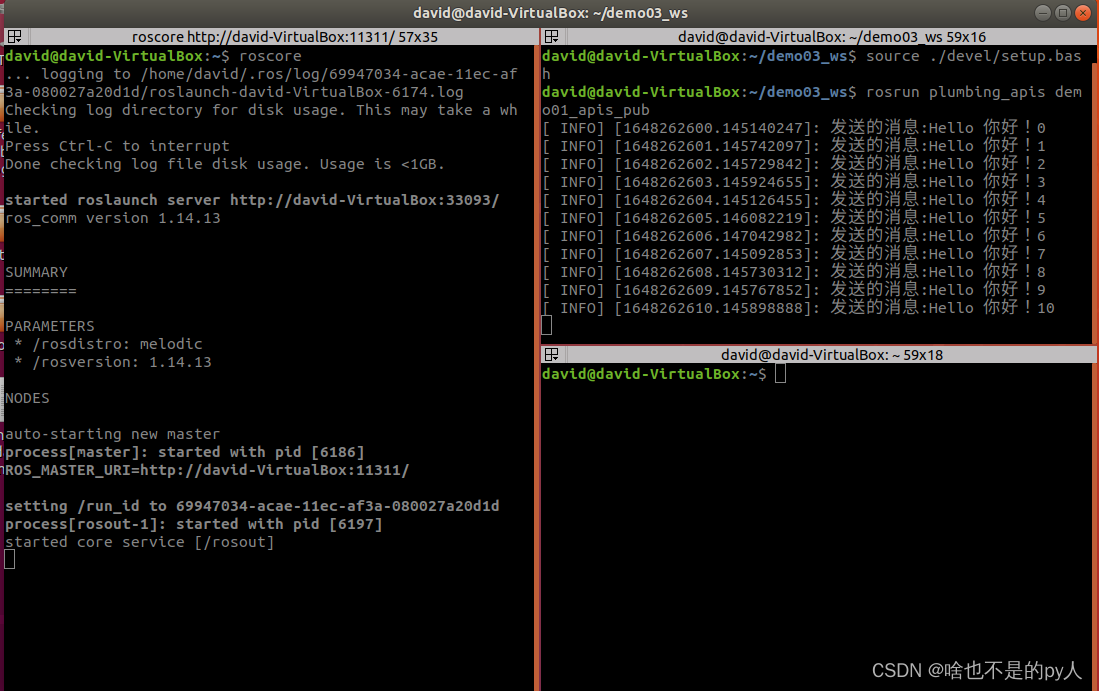Click the INFO line ending with 0
The image size is (1099, 691).
tap(794, 128)
